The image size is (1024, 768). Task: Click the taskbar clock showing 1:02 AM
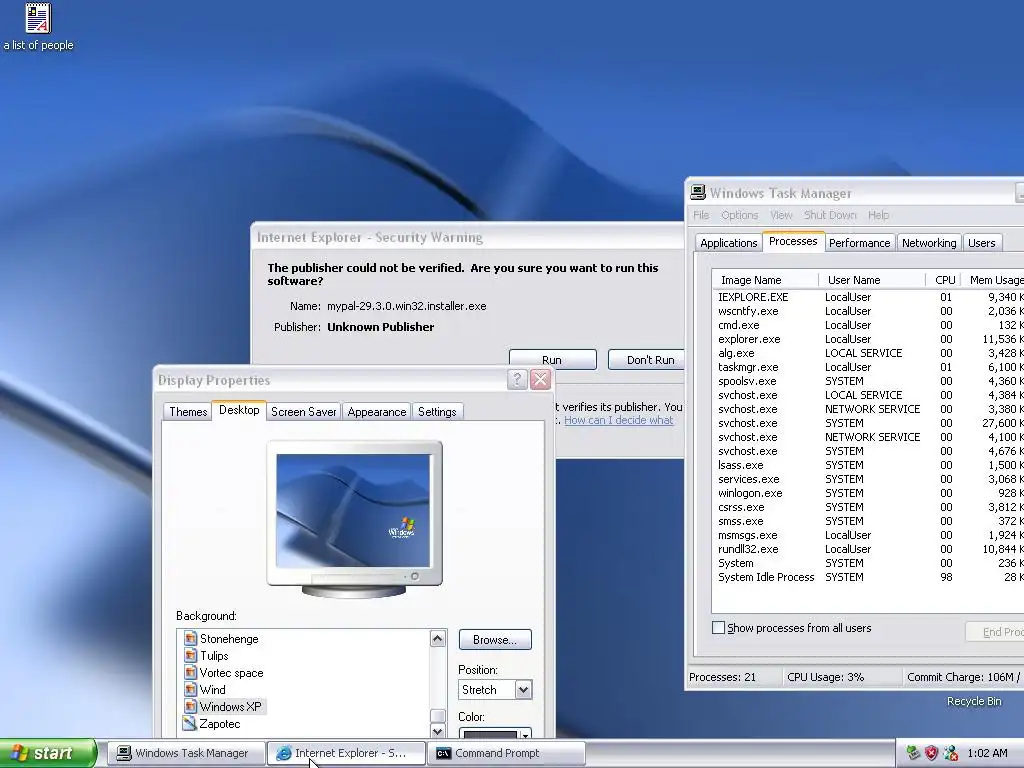(987, 753)
